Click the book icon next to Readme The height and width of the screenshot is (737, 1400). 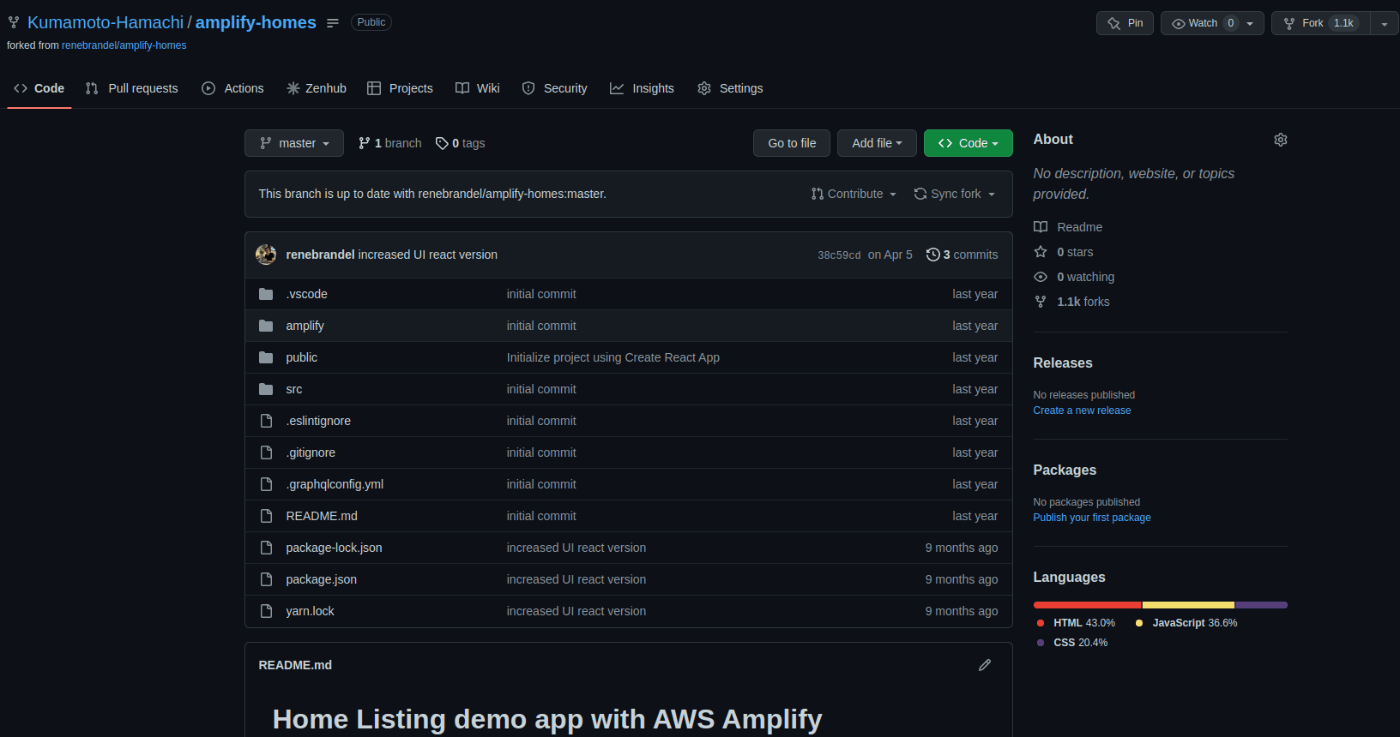[x=1041, y=227]
